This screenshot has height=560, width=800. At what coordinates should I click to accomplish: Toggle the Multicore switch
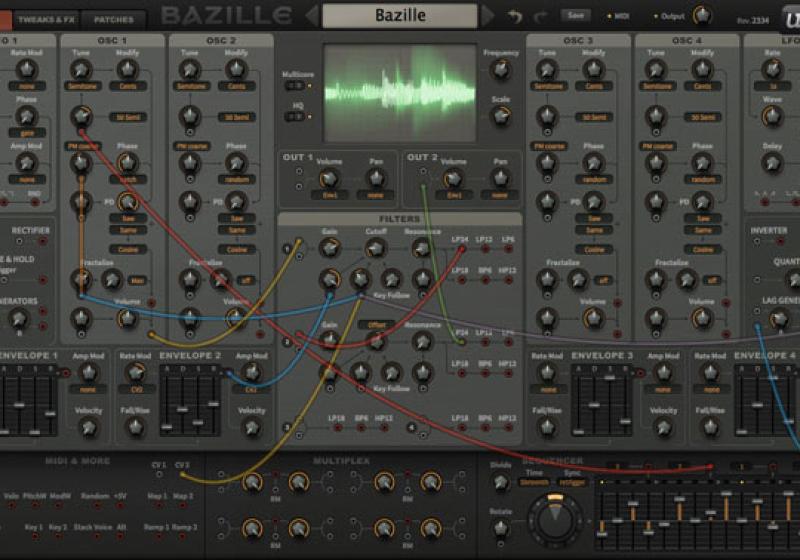[x=295, y=86]
